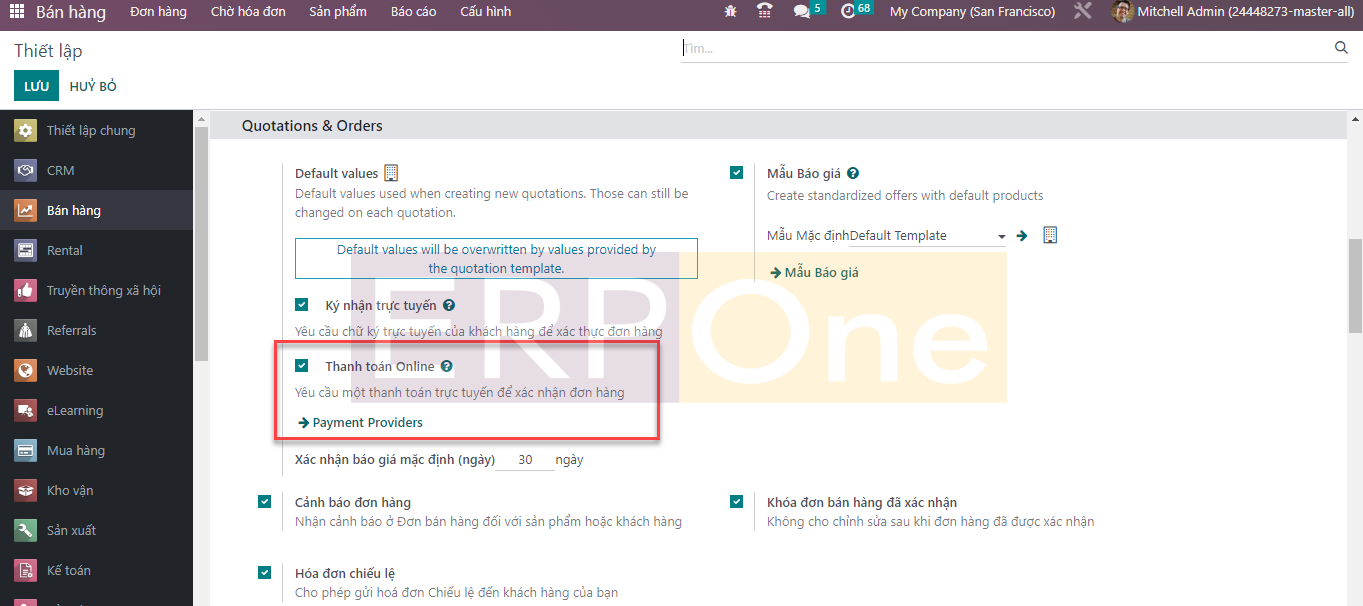Toggle the Thanh toán Online checkbox
Viewport: 1363px width, 606px height.
(302, 366)
